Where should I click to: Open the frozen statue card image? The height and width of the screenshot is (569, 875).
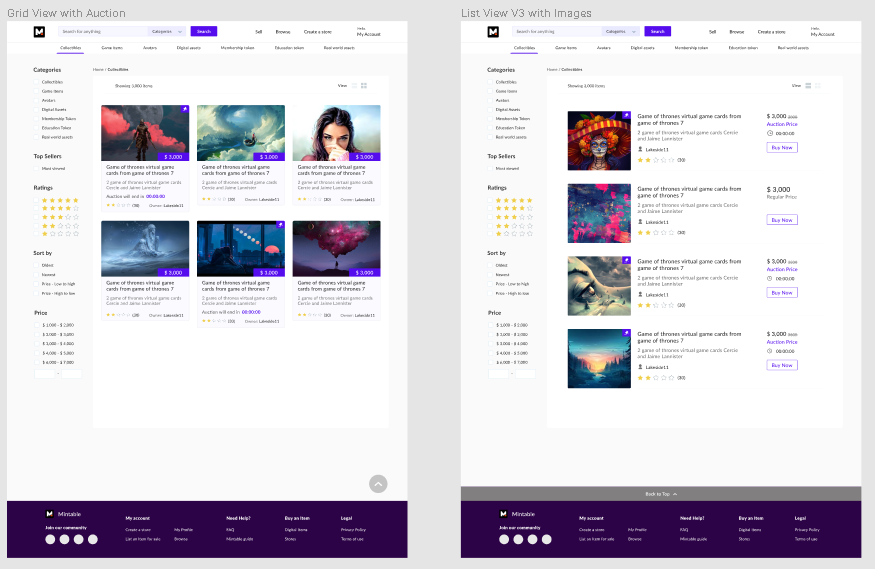tap(145, 248)
